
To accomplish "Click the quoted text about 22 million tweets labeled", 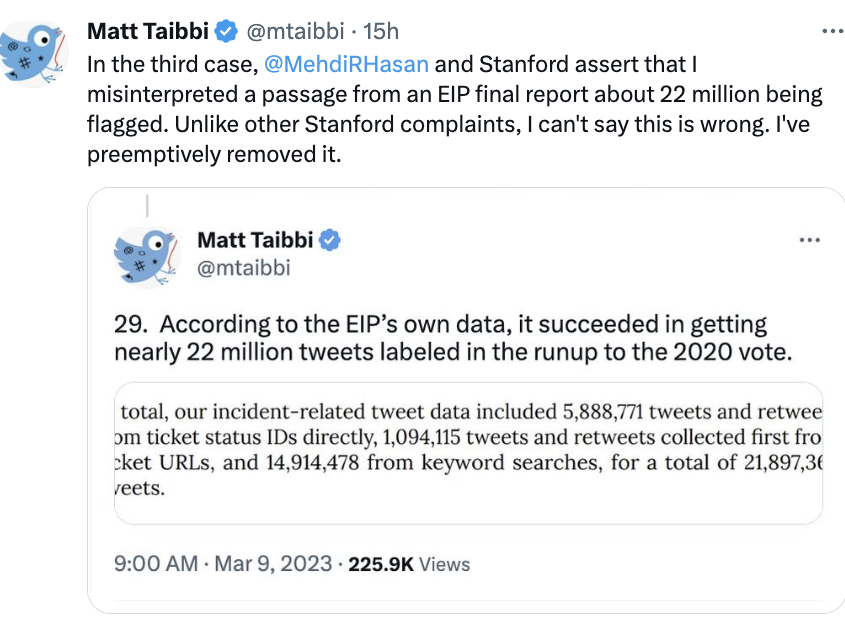I will pos(453,338).
